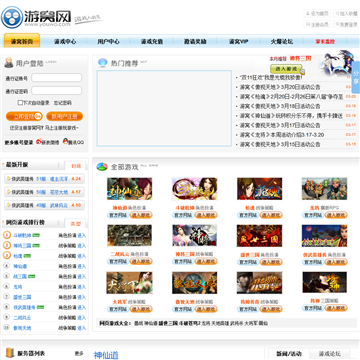The image size is (360, 360).
Task: Click the 忘记密码 link
Action: [x=63, y=103]
